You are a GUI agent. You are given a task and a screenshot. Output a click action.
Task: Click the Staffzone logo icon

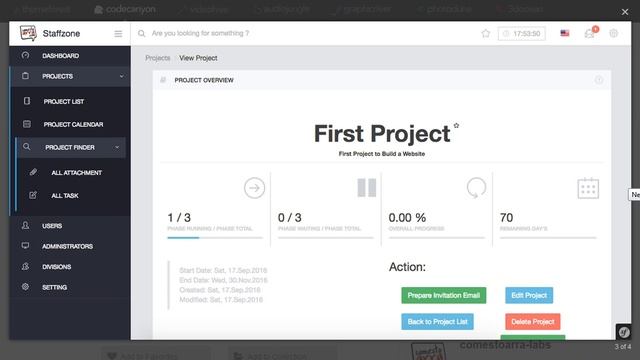(x=28, y=33)
